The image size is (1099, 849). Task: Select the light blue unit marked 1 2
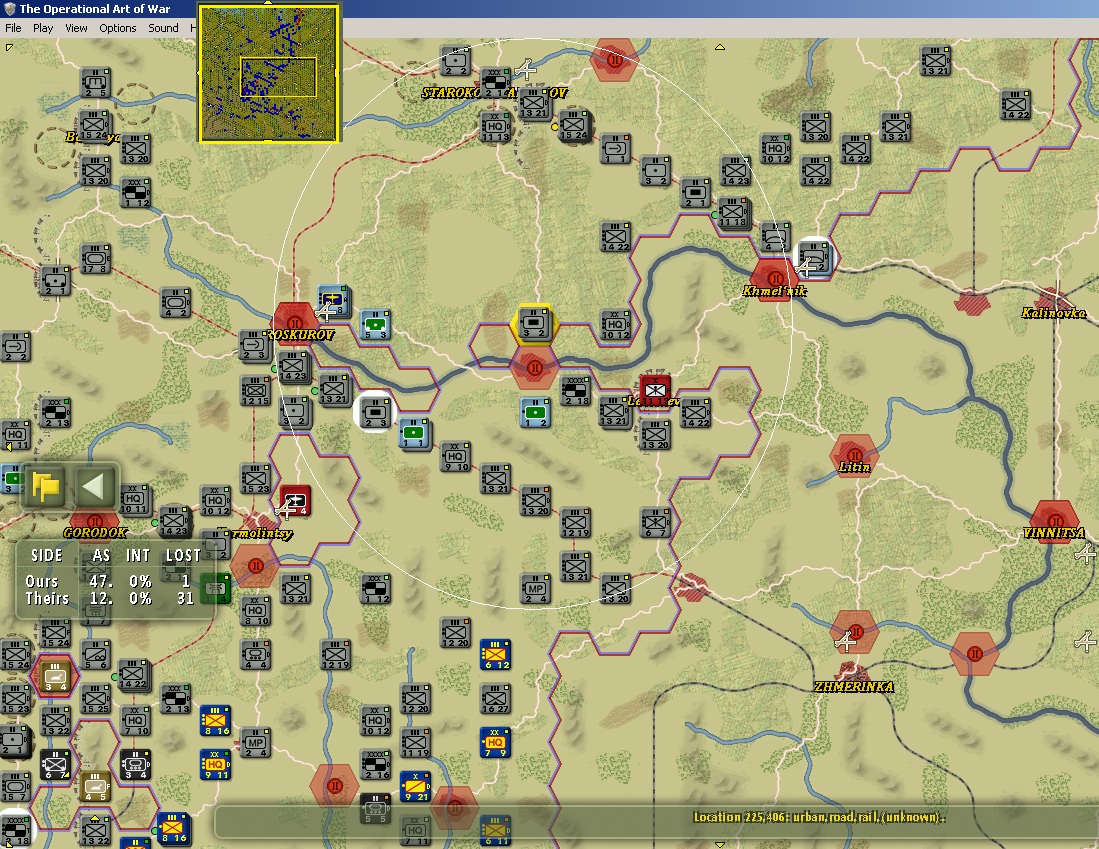coord(535,412)
